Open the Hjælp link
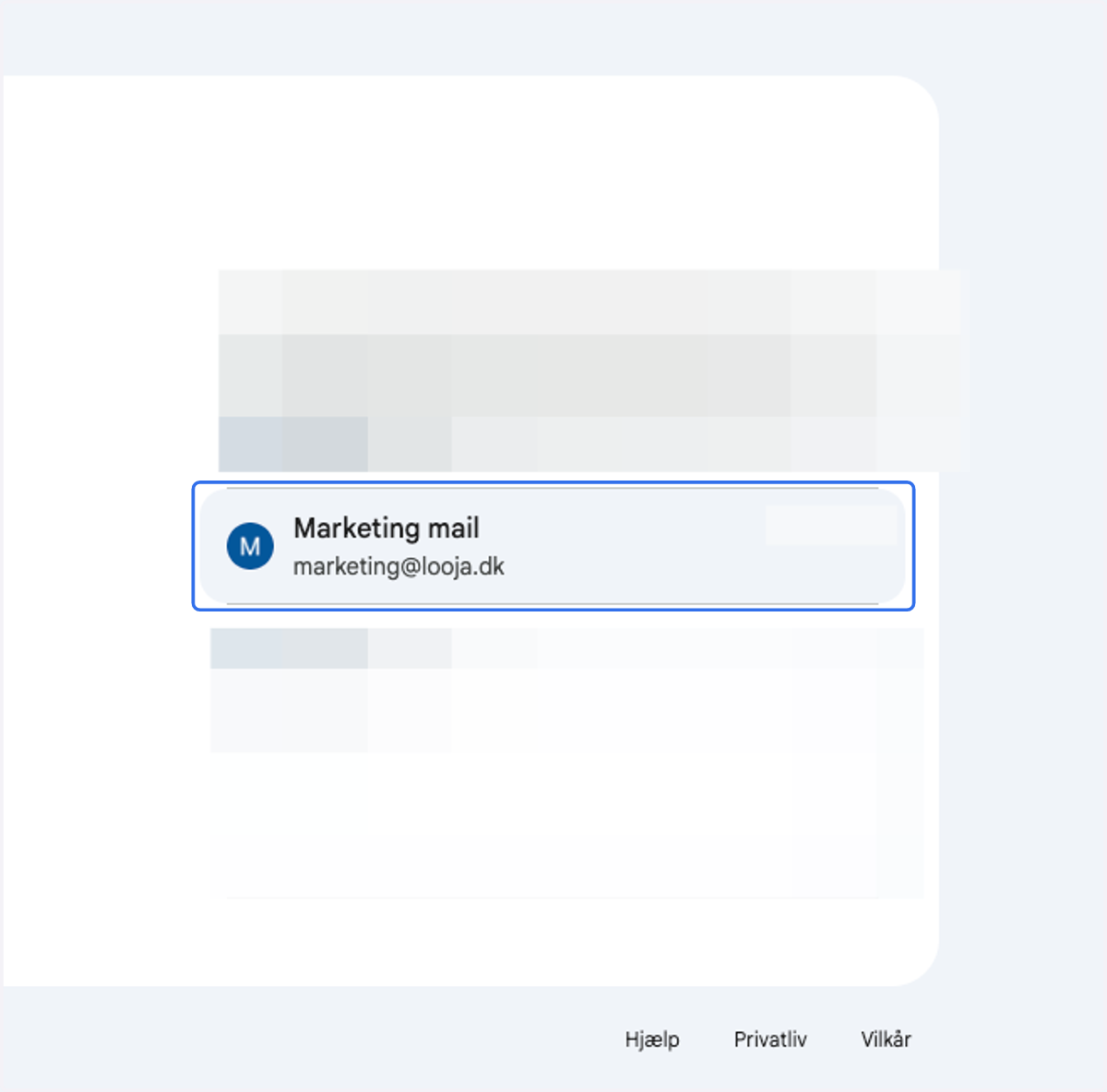The height and width of the screenshot is (1092, 1107). tap(652, 1039)
